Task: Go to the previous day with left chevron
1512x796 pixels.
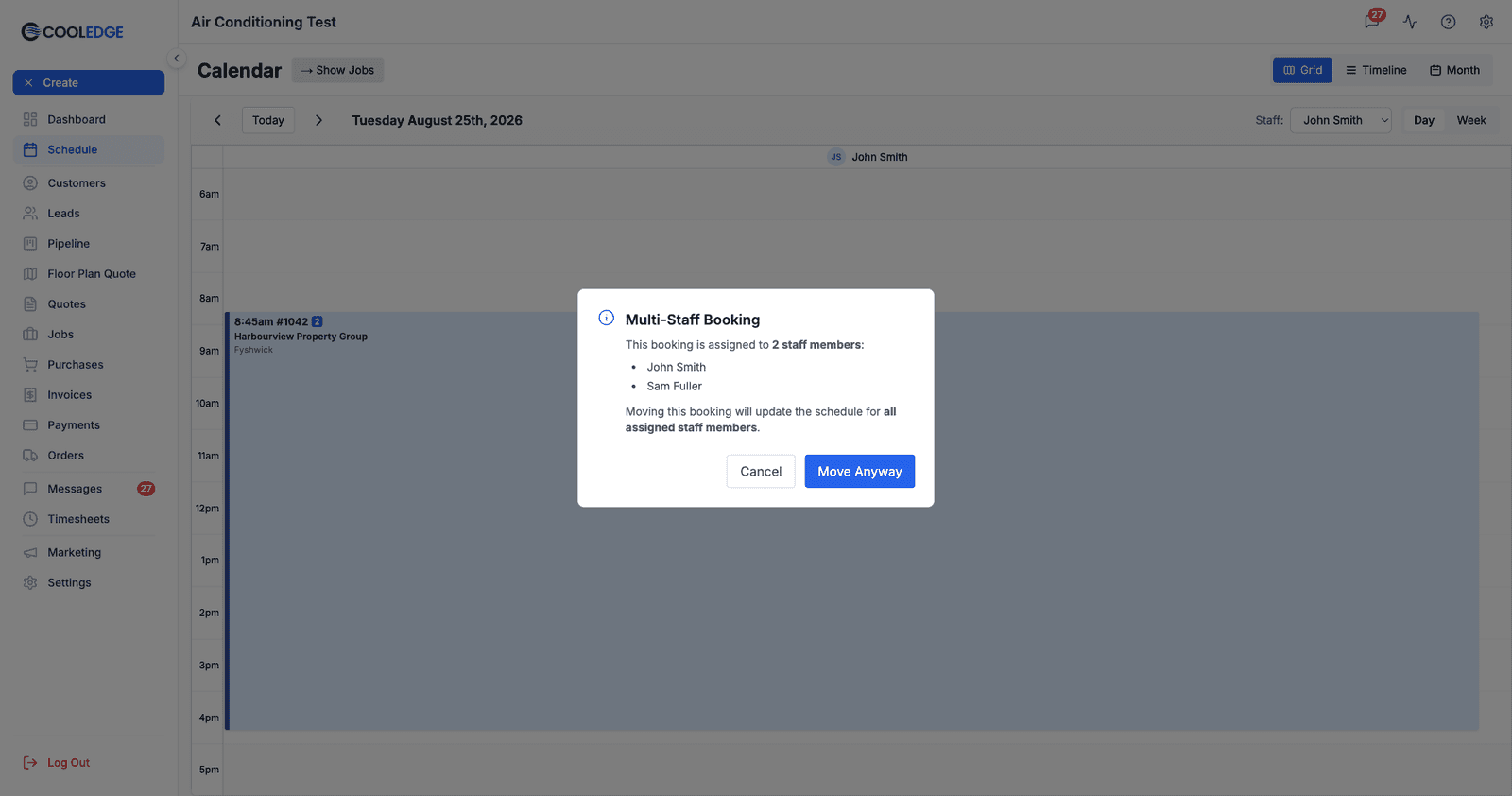Action: (x=217, y=120)
